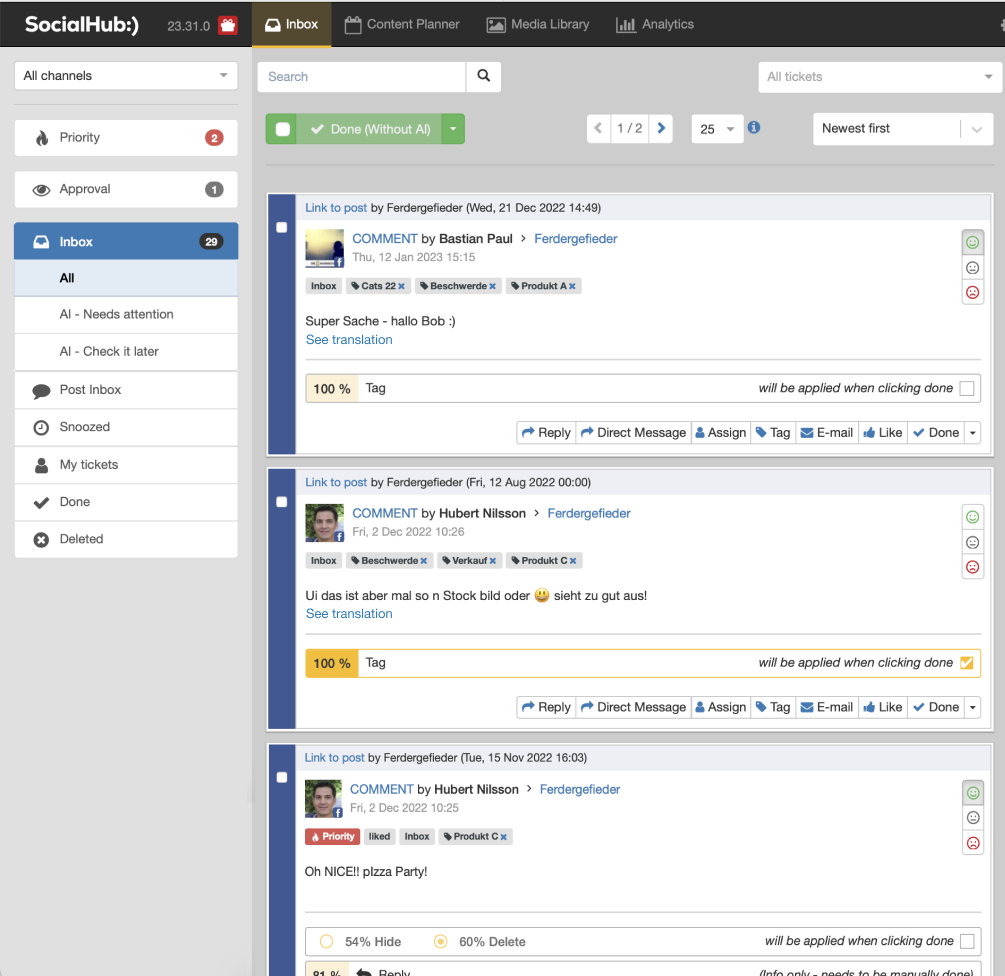The image size is (1005, 976).
Task: Open the Approval folder in sidebar
Action: point(126,189)
